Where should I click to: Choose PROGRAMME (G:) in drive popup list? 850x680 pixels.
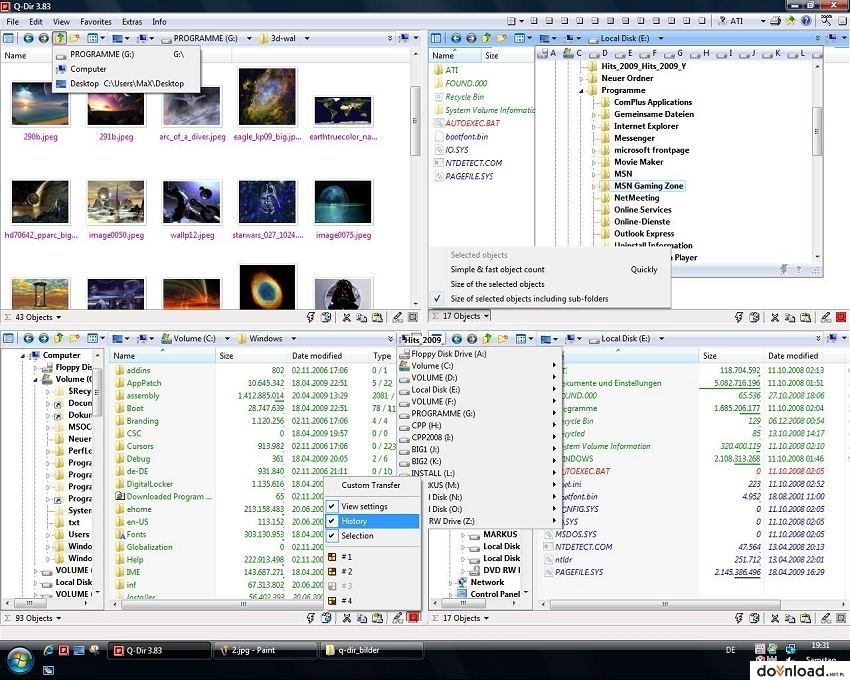pyautogui.click(x=443, y=413)
